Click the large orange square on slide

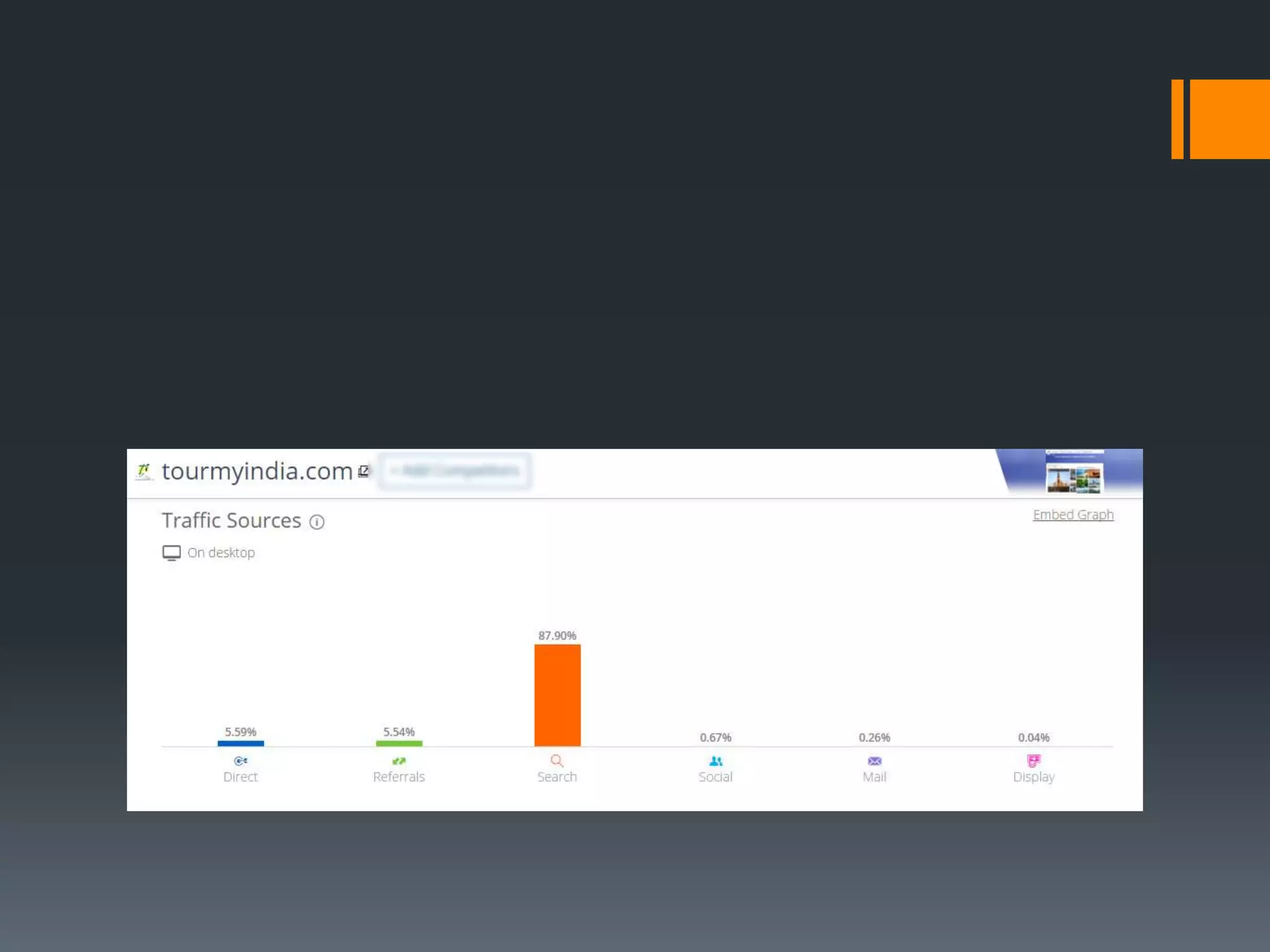(1229, 119)
